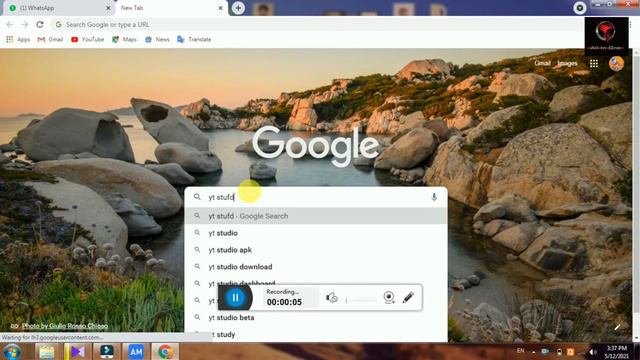Open the YouTube bookmark
This screenshot has width=640, height=360.
click(x=87, y=40)
